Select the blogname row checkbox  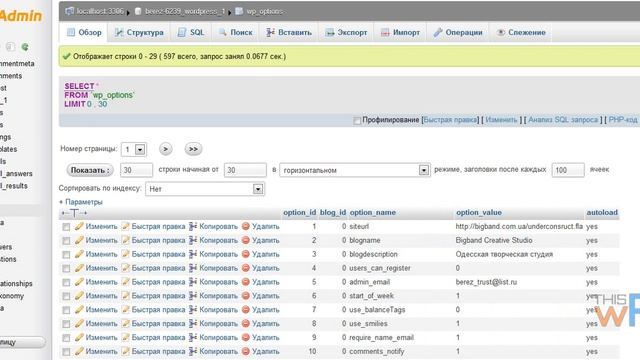click(x=66, y=240)
